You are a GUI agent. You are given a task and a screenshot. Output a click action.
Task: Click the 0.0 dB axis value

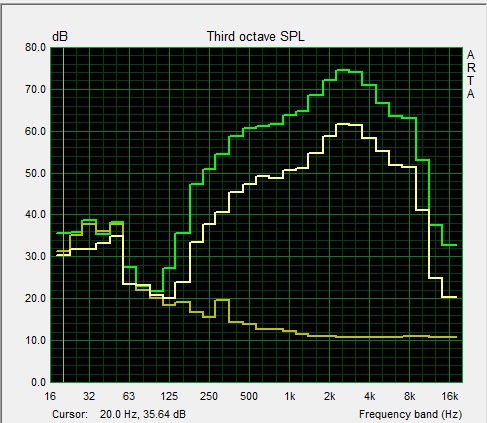pos(38,382)
